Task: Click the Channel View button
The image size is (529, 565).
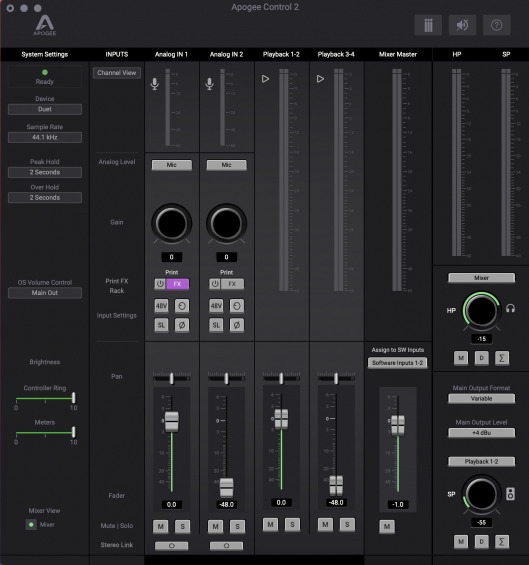Action: (x=116, y=73)
